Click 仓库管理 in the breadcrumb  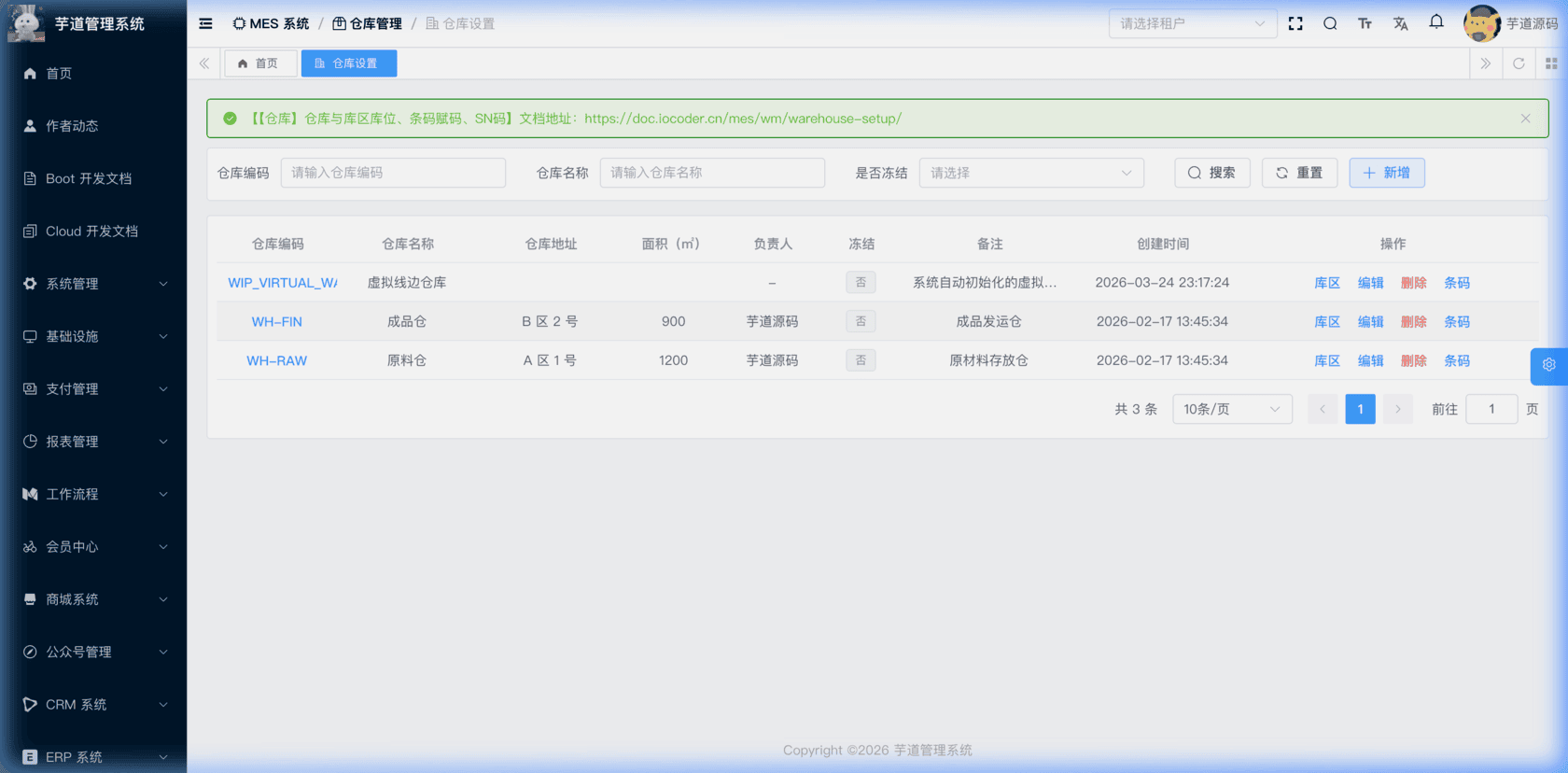coord(367,23)
